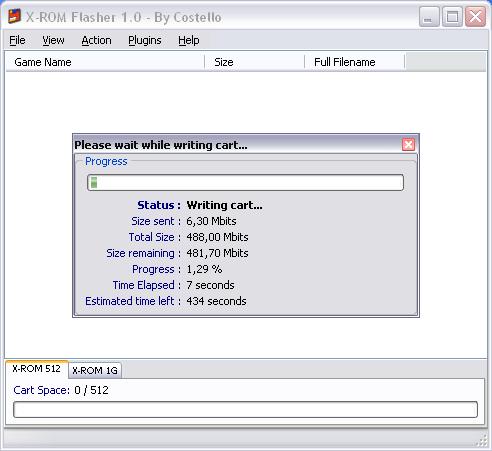This screenshot has width=492, height=451.
Task: Open the File menu
Action: 17,40
